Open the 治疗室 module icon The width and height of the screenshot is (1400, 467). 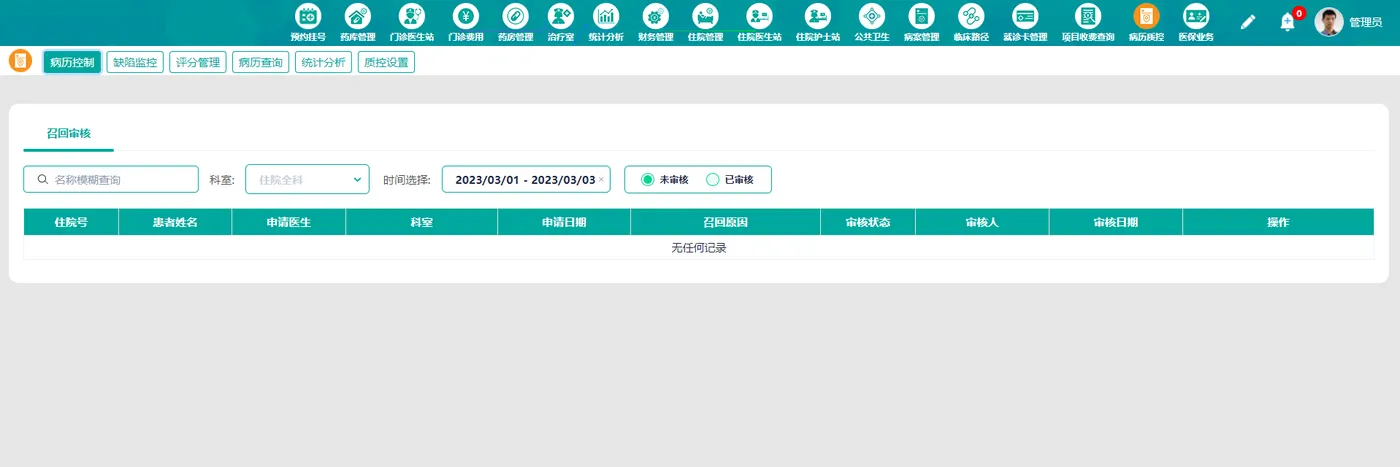coord(560,16)
